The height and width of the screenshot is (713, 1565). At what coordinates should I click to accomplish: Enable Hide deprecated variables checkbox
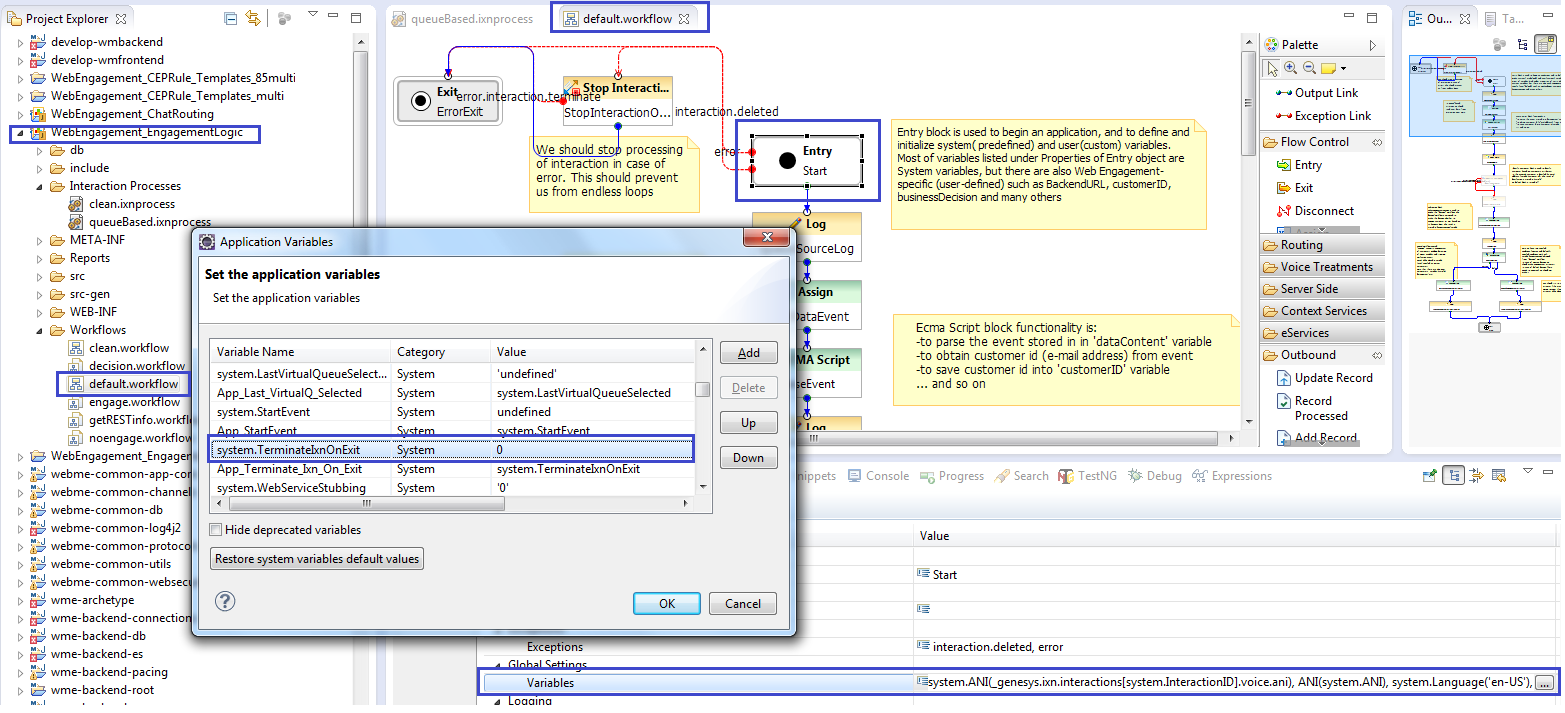pyautogui.click(x=216, y=530)
